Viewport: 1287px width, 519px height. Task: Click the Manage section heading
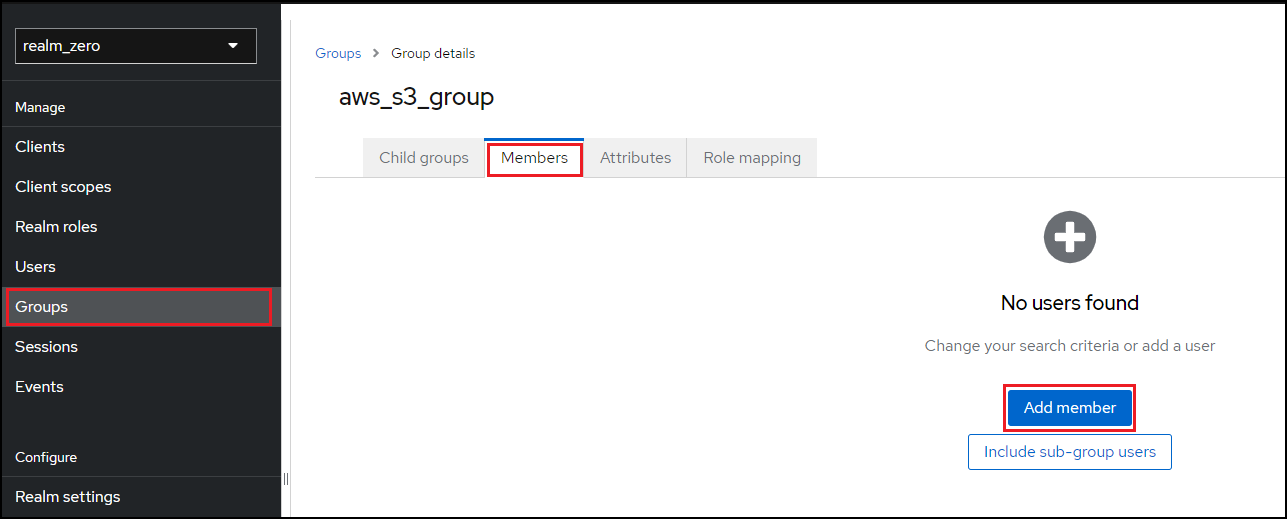click(x=40, y=107)
